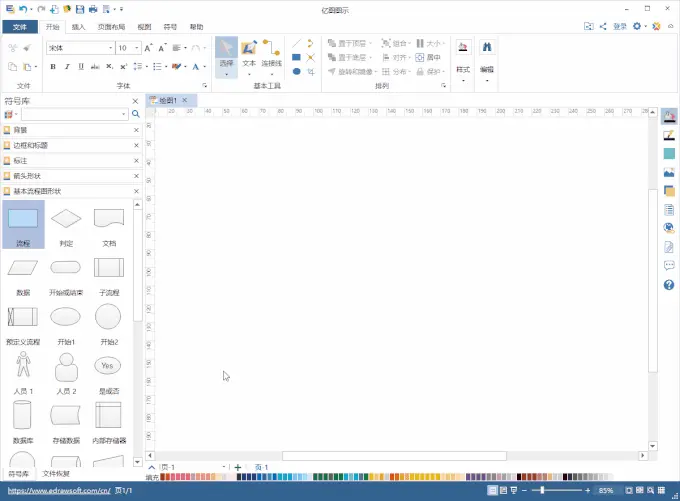The width and height of the screenshot is (680, 501).
Task: Switch to the 帮助 ribbon tab
Action: tap(196, 27)
